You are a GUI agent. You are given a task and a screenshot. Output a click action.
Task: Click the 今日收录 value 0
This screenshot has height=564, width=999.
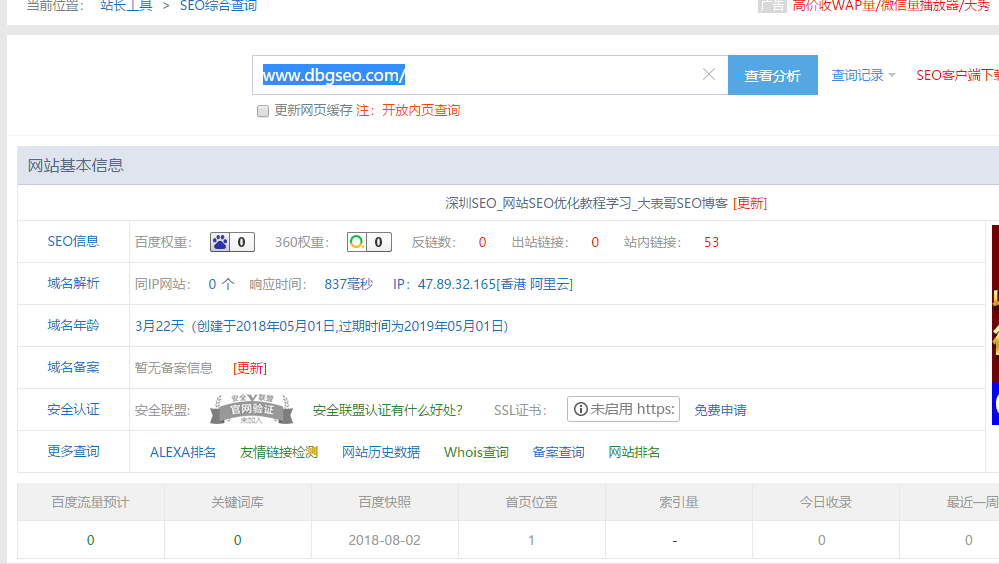click(822, 540)
